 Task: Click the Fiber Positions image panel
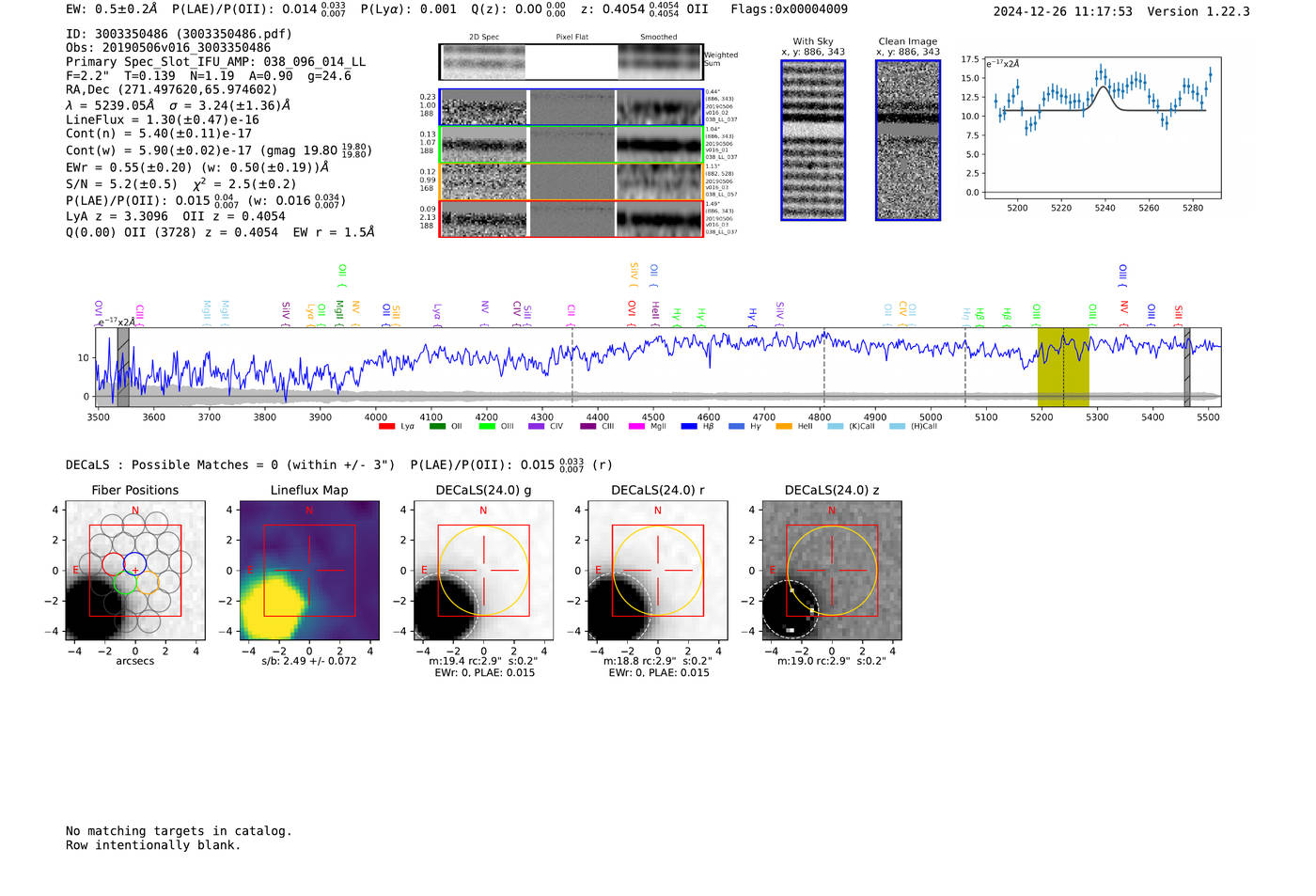pyautogui.click(x=134, y=571)
